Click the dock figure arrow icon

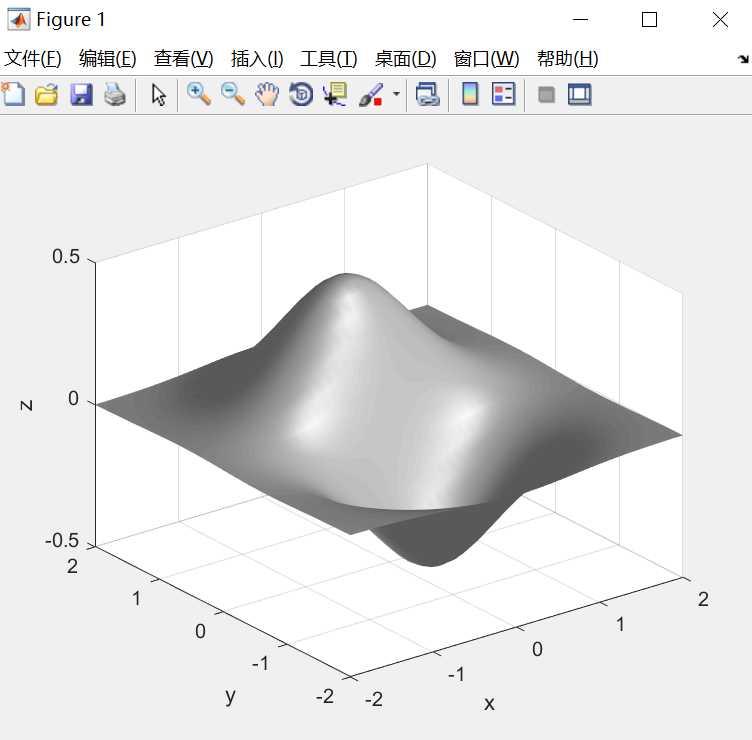point(743,59)
